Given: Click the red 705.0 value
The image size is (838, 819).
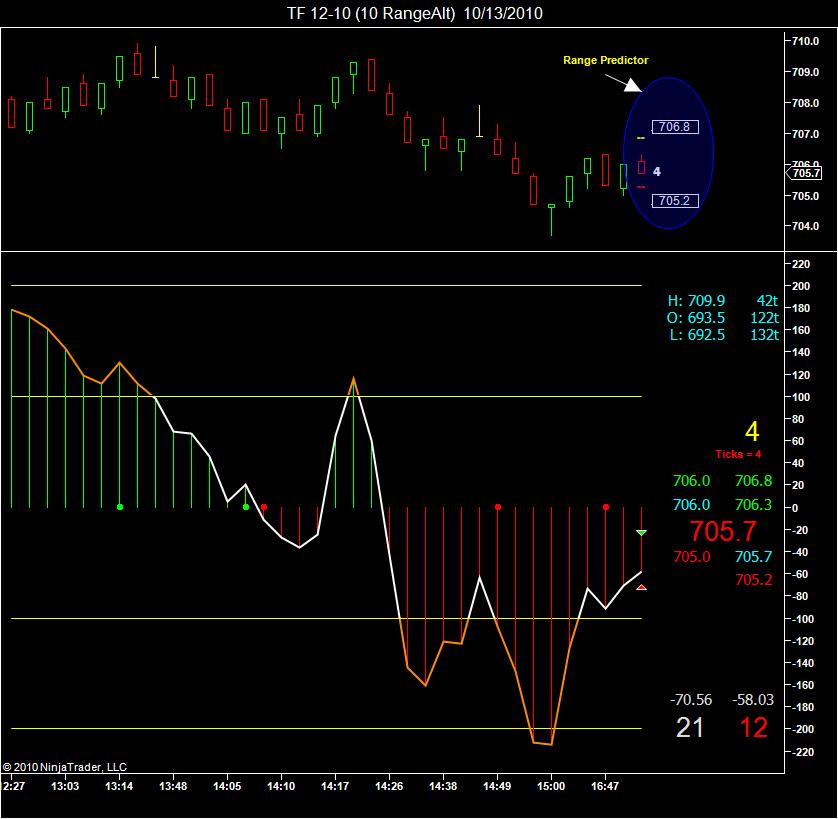Looking at the screenshot, I should coord(692,557).
